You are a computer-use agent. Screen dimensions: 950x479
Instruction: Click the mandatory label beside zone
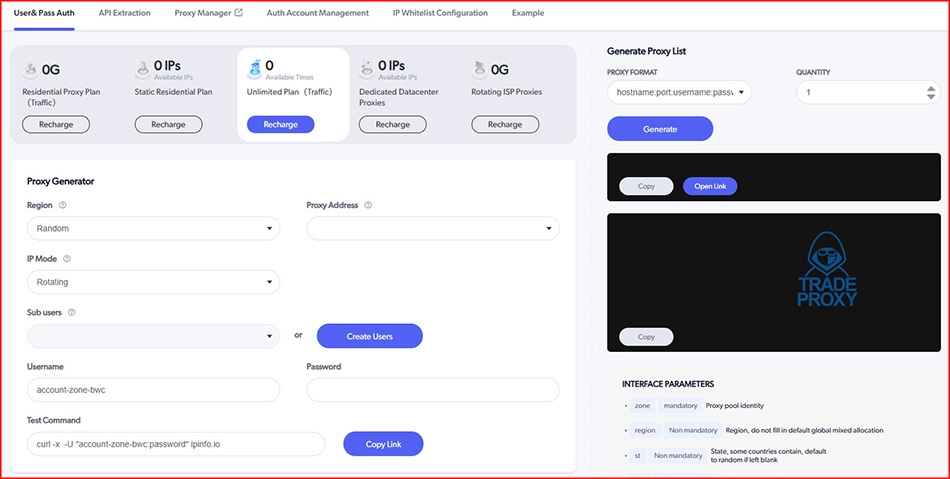pyautogui.click(x=680, y=406)
